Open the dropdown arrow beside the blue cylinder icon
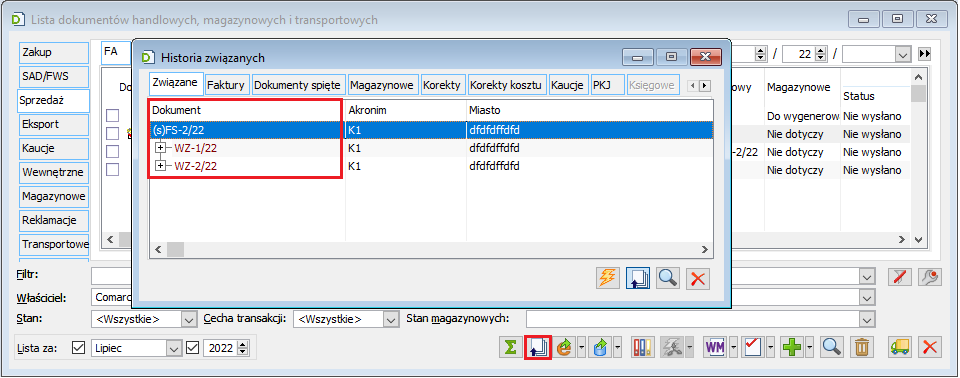 pos(618,347)
